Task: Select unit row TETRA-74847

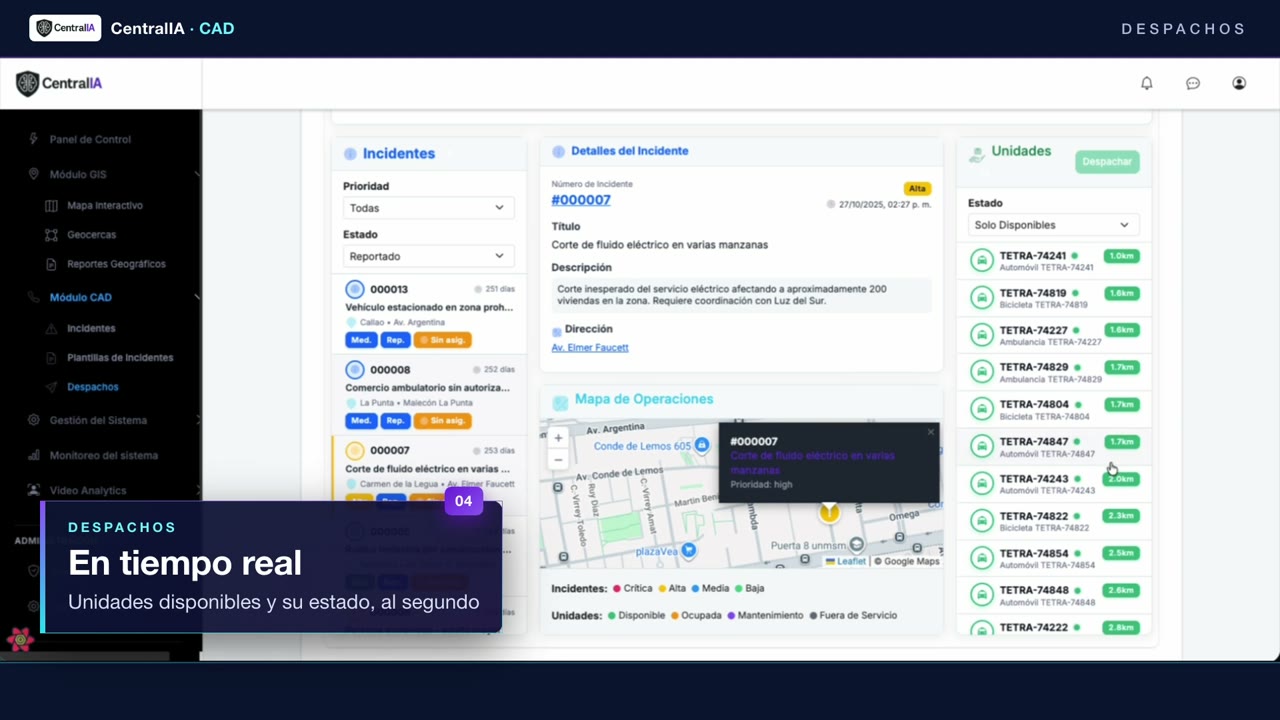Action: coord(1054,447)
